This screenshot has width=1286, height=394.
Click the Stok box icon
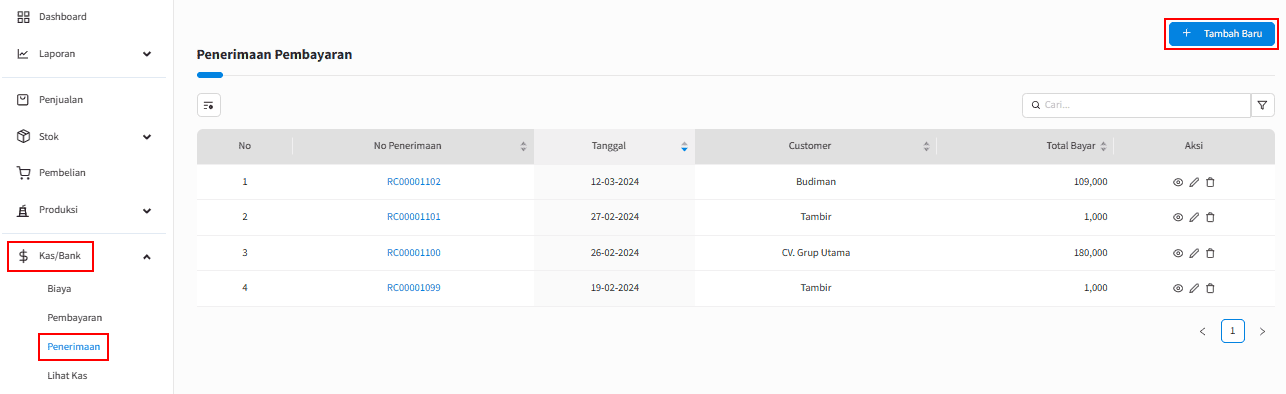[23, 136]
